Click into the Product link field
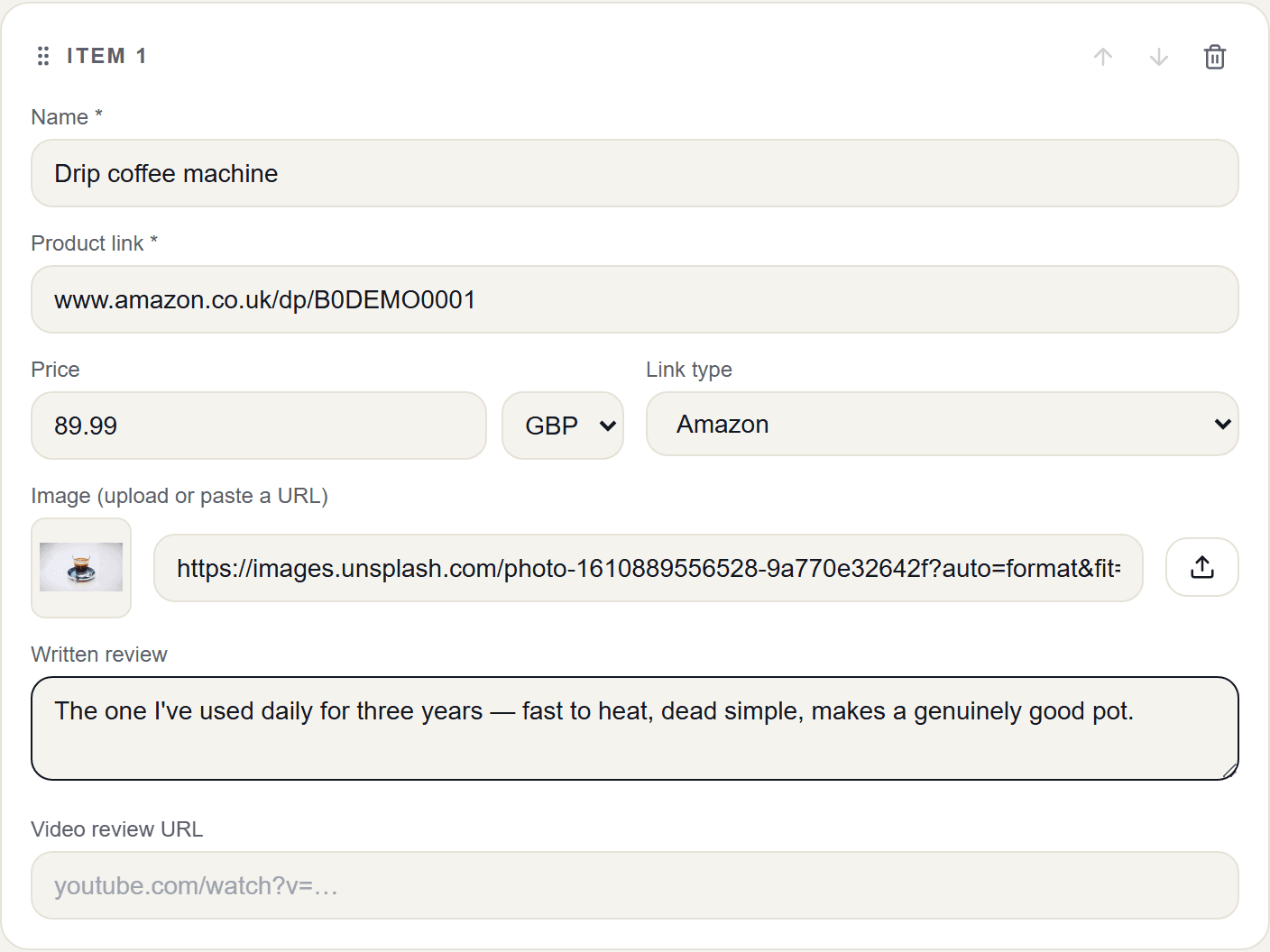Screen dimensions: 1270x952 click(x=635, y=299)
